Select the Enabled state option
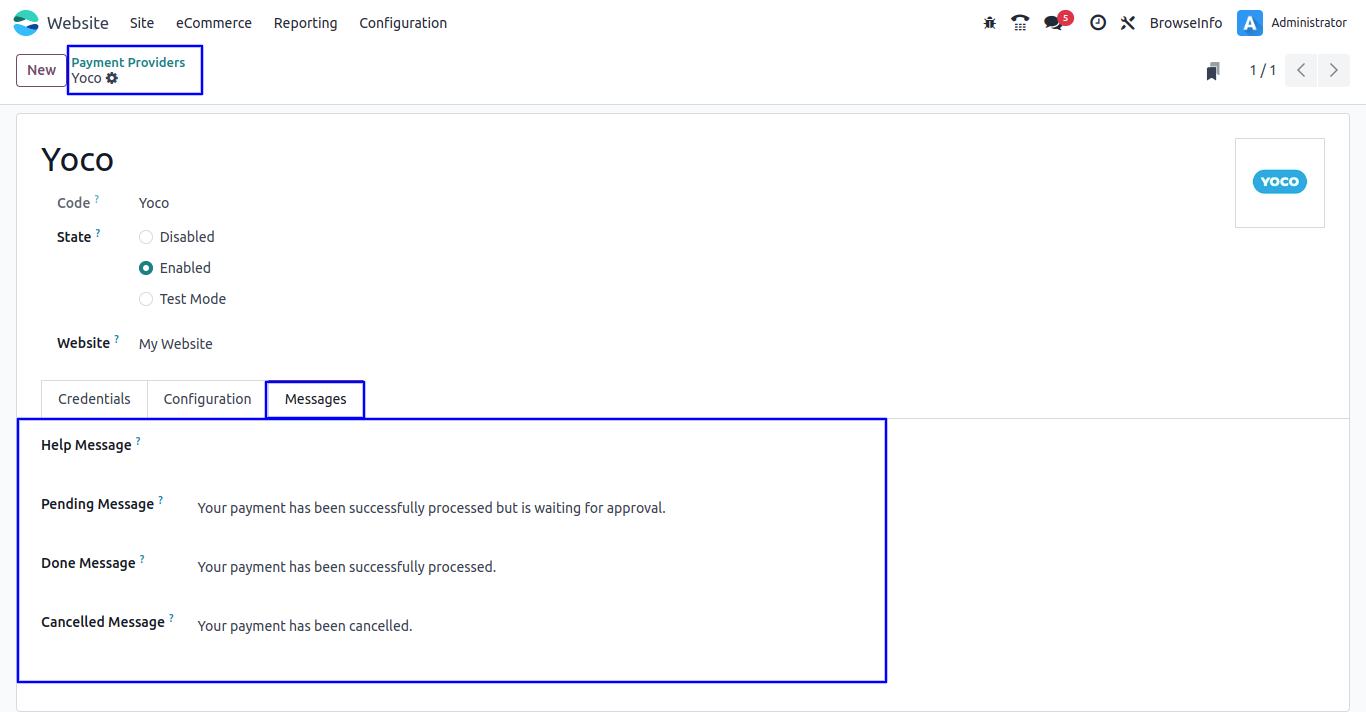 146,268
